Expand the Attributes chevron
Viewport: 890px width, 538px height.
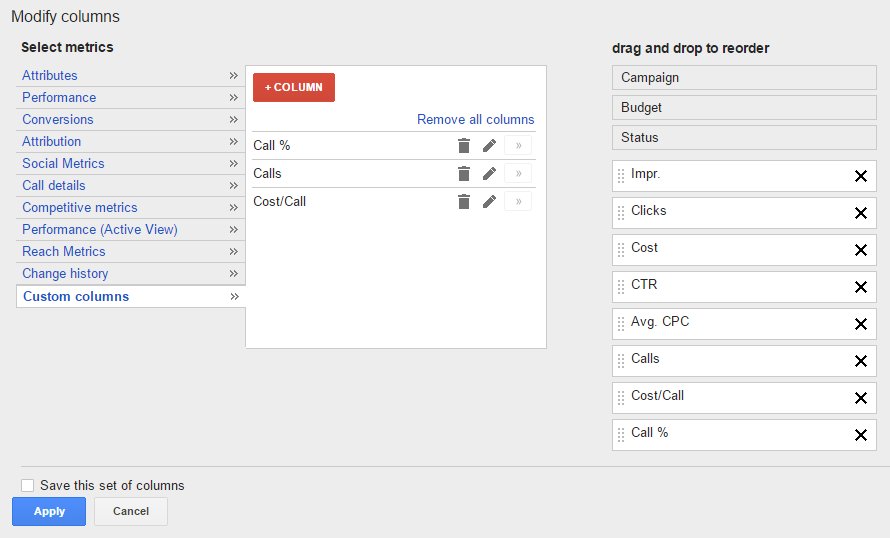tap(233, 75)
